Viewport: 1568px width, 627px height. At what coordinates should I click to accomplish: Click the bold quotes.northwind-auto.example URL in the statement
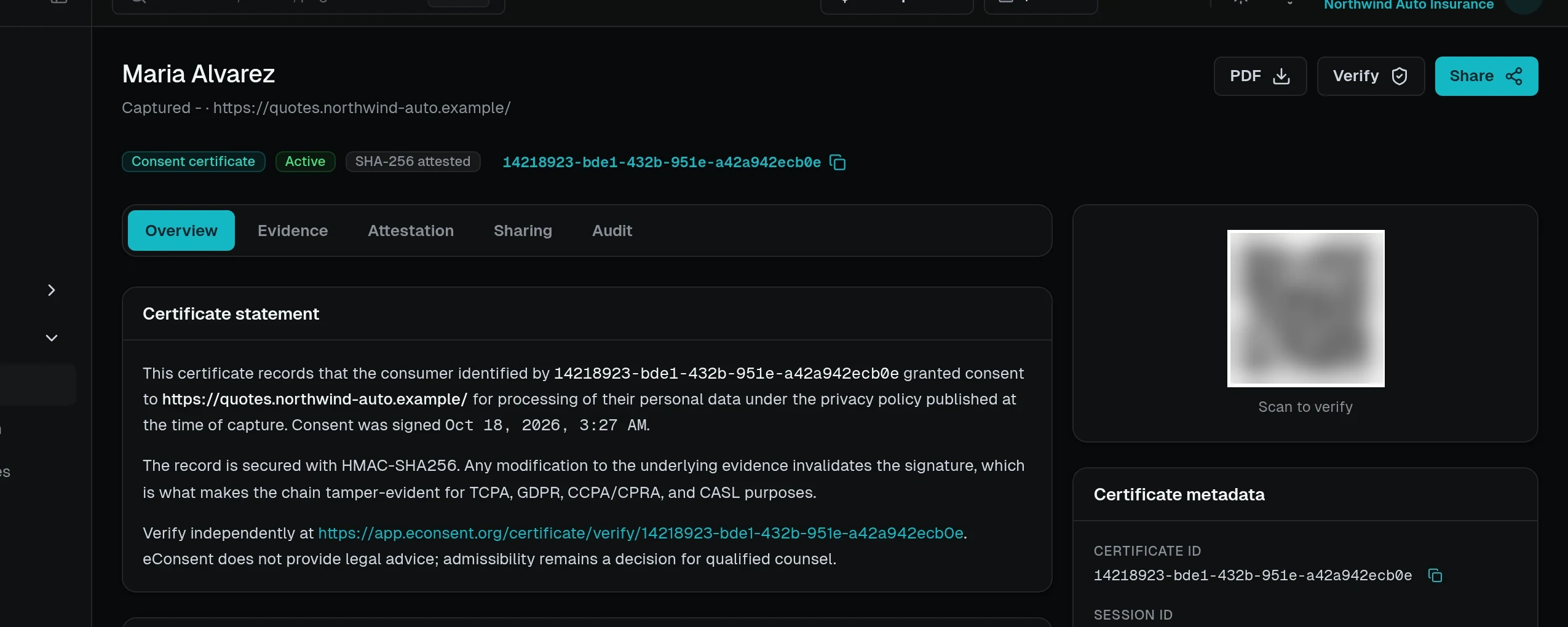point(315,399)
